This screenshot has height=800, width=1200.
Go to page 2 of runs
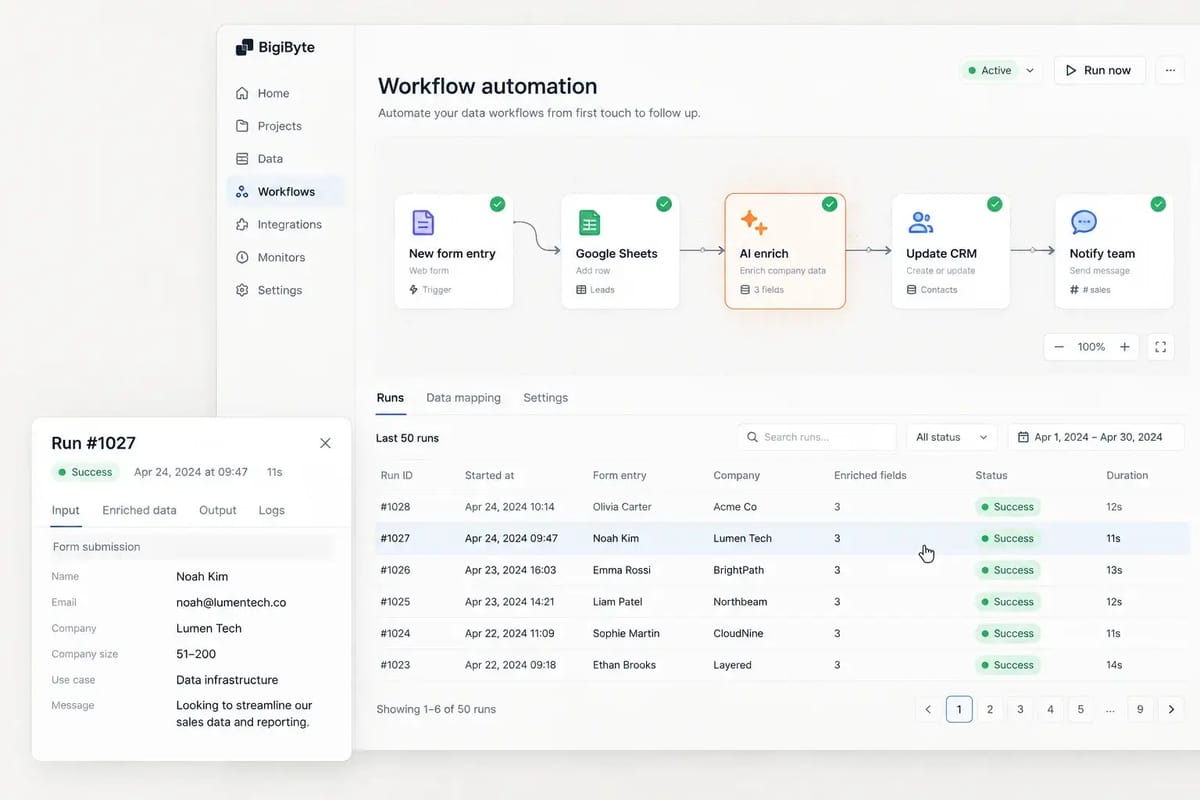[x=989, y=710]
